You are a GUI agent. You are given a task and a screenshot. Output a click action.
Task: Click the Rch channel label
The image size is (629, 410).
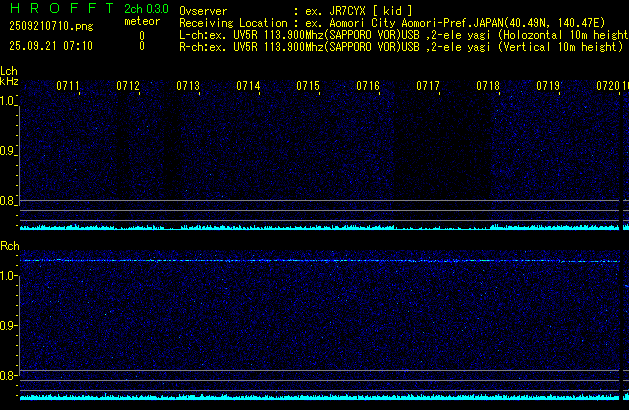(x=9, y=246)
